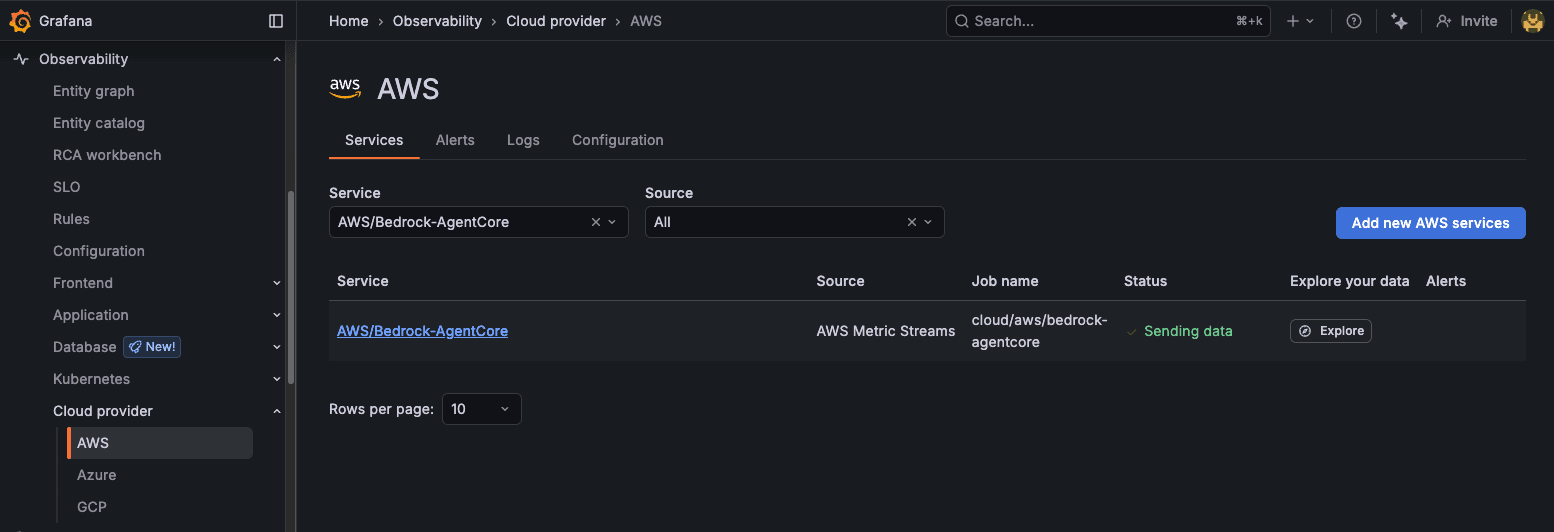The width and height of the screenshot is (1554, 532).
Task: Open the Grafana Assistant sparkle icon
Action: click(1399, 21)
